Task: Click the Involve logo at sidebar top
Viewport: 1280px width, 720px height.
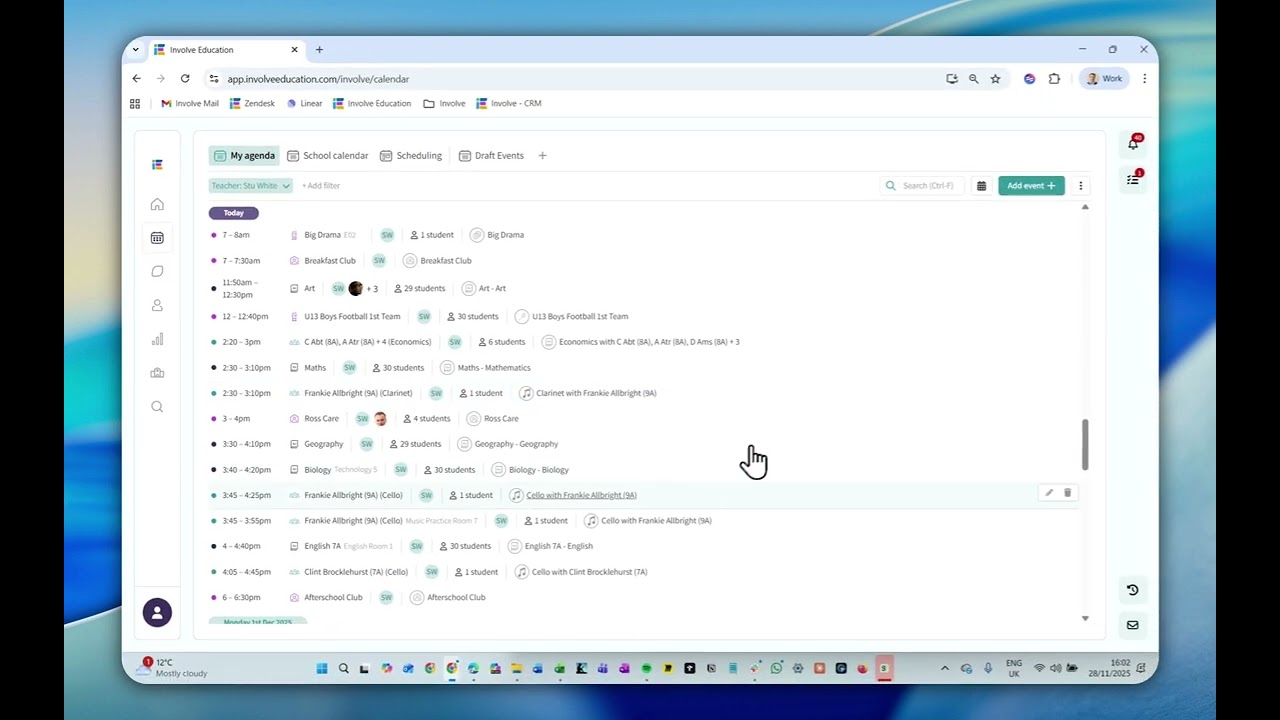Action: 157,164
